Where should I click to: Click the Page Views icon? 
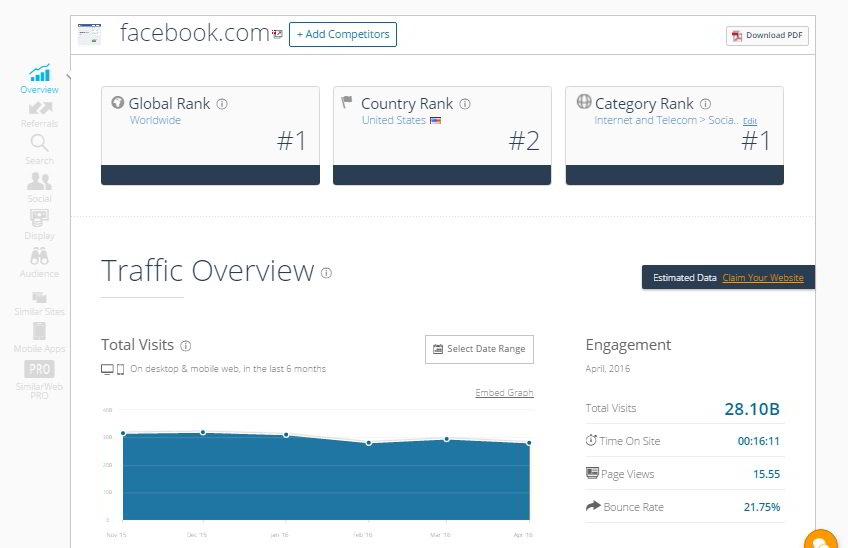point(592,473)
